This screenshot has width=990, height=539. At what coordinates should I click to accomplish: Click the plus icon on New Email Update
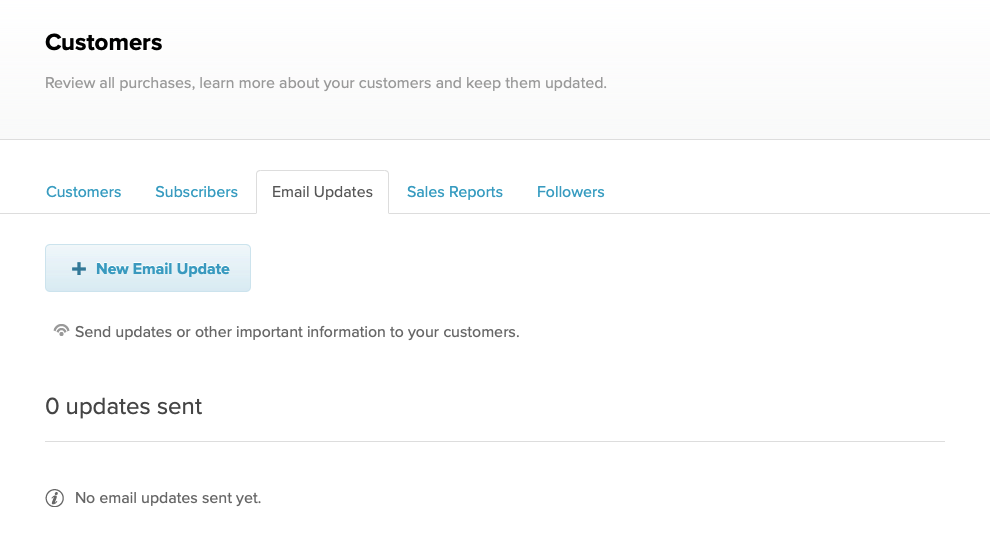79,269
